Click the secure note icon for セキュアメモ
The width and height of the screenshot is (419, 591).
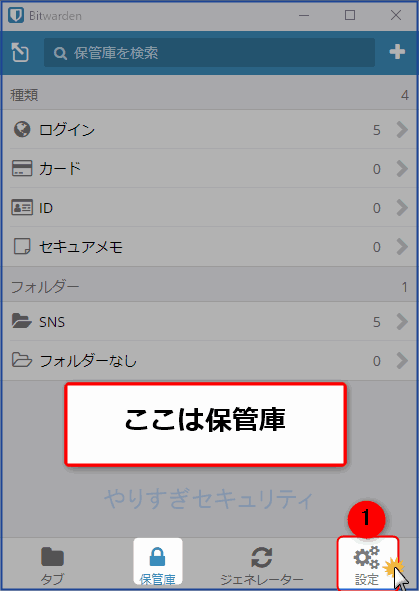22,247
